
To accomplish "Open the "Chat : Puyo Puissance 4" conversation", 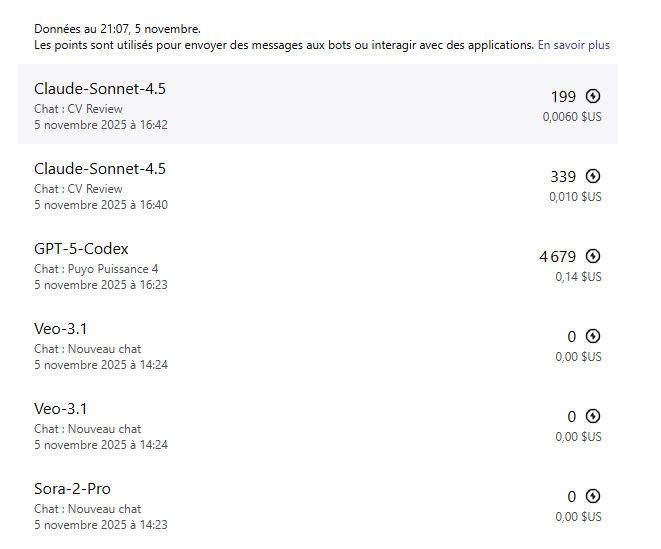I will [x=96, y=269].
